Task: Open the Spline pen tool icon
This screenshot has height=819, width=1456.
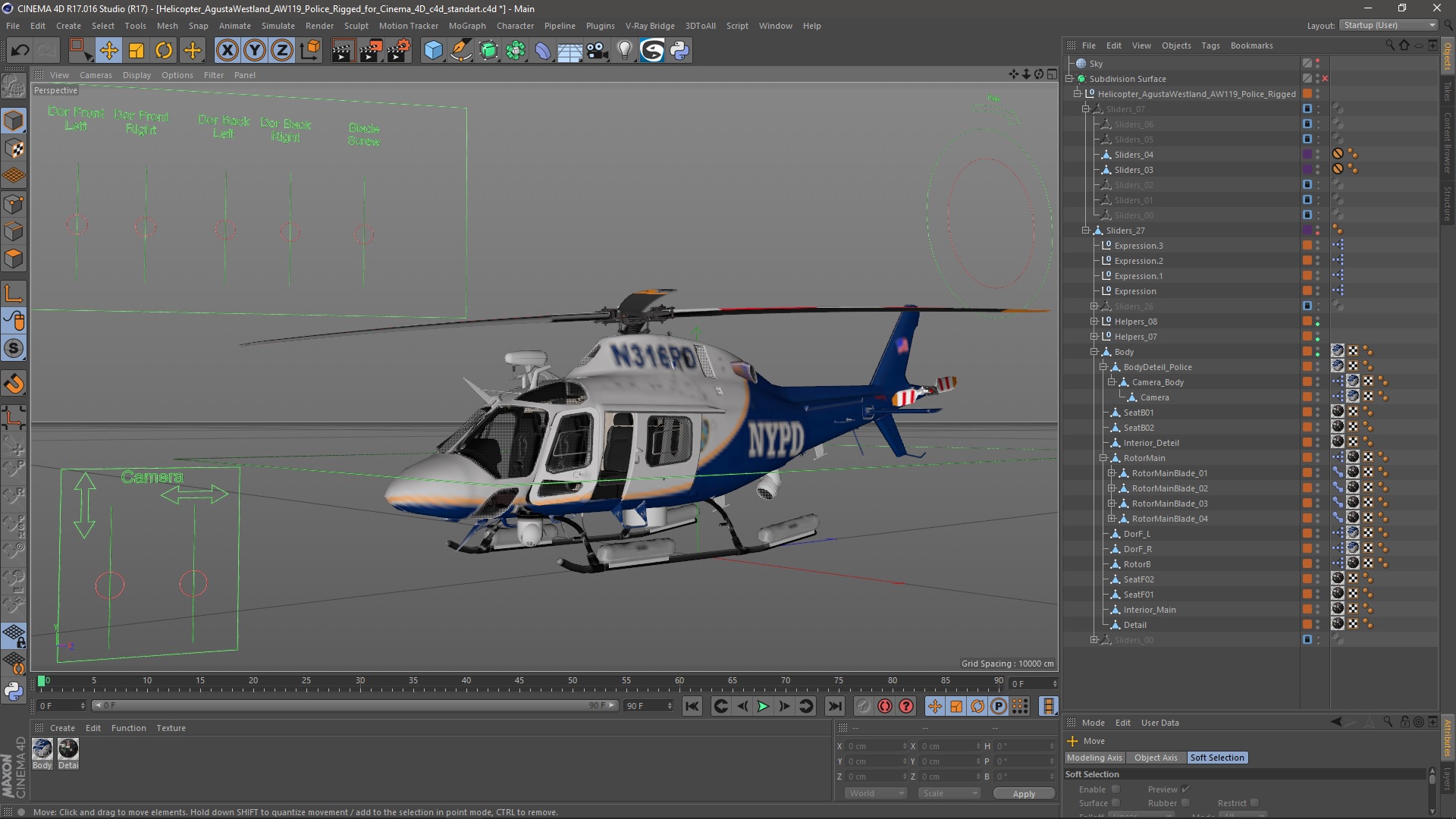Action: 461,51
